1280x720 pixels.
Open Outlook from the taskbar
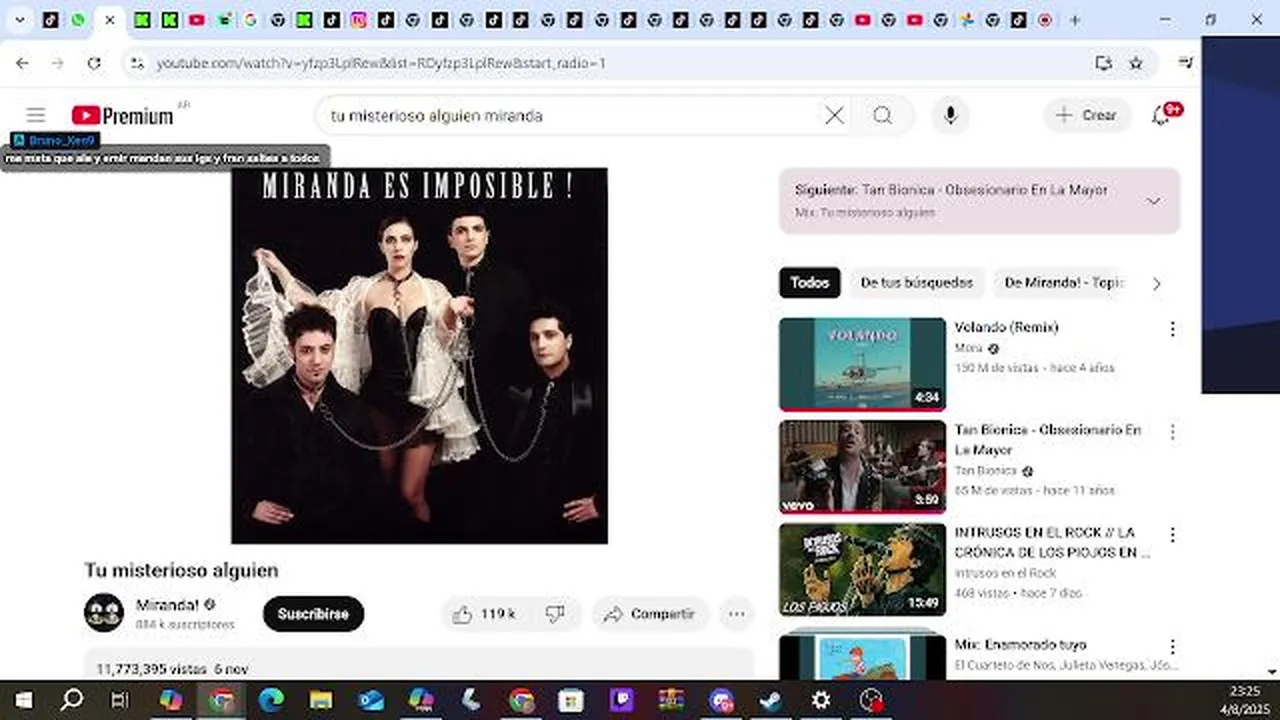[371, 700]
